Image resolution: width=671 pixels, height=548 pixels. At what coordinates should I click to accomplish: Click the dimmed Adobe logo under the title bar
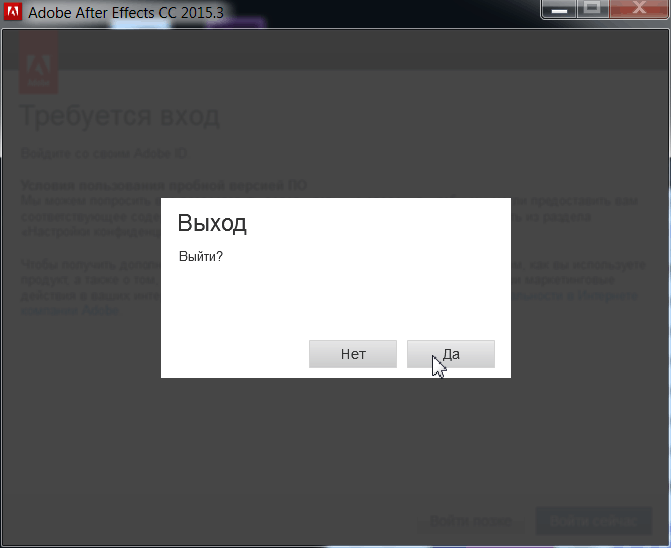tap(39, 62)
